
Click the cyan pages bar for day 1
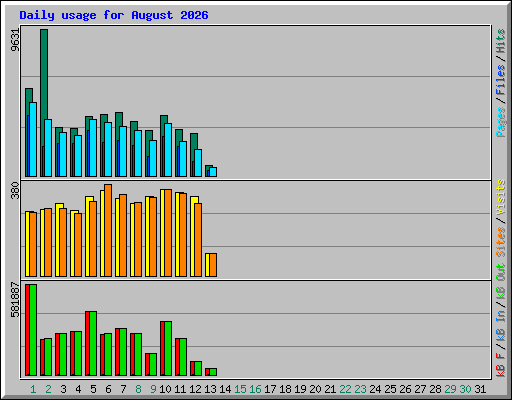(x=33, y=139)
